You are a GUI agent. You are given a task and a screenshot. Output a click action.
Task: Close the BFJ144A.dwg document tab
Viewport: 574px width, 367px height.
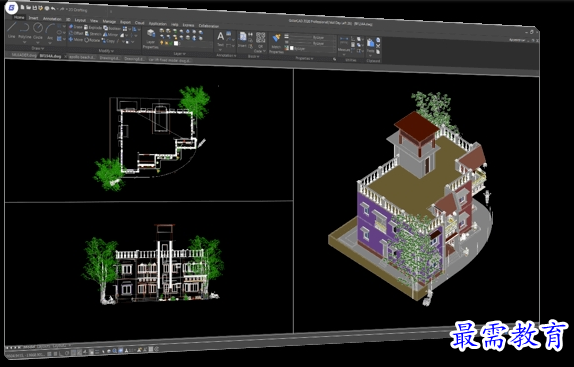coord(65,57)
